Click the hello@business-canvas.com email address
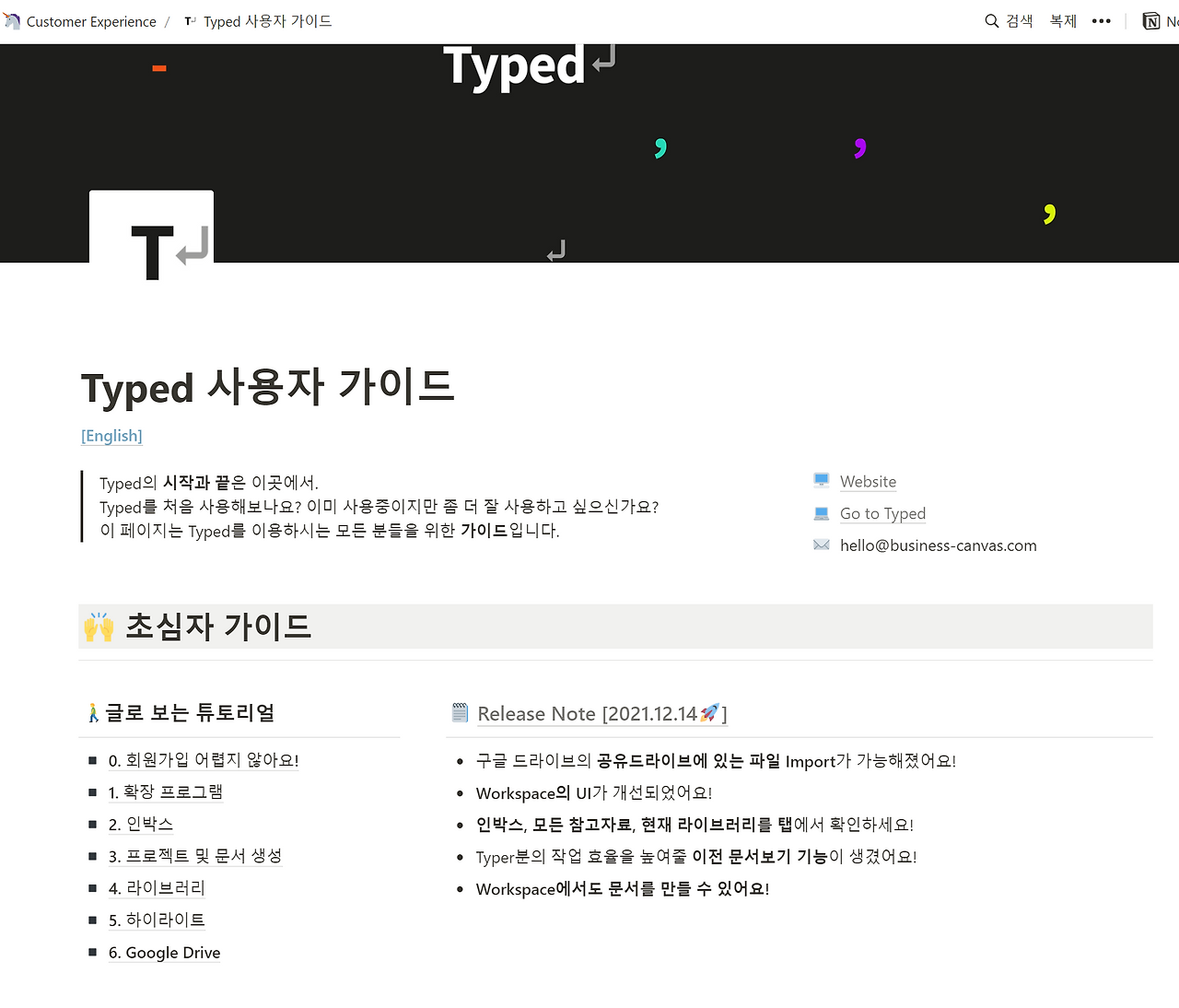 938,545
